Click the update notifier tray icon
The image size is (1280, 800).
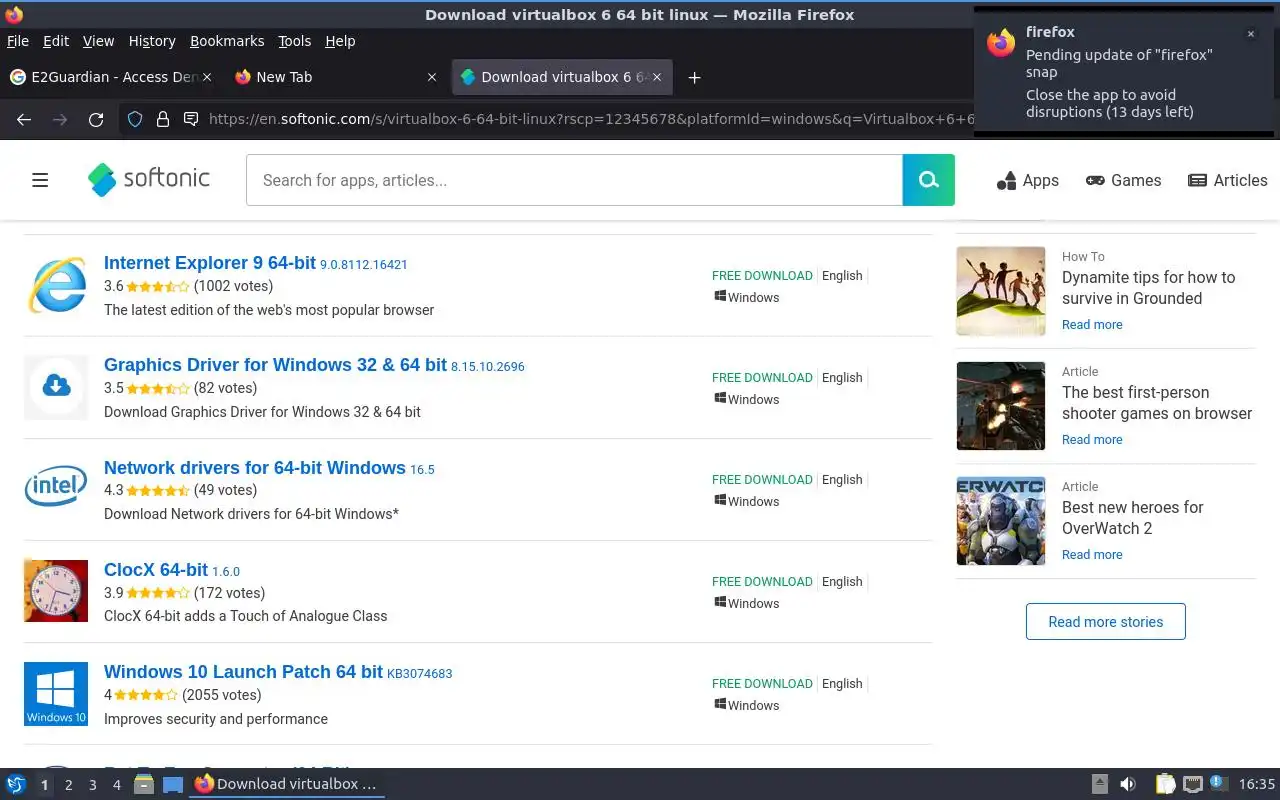tap(1218, 783)
